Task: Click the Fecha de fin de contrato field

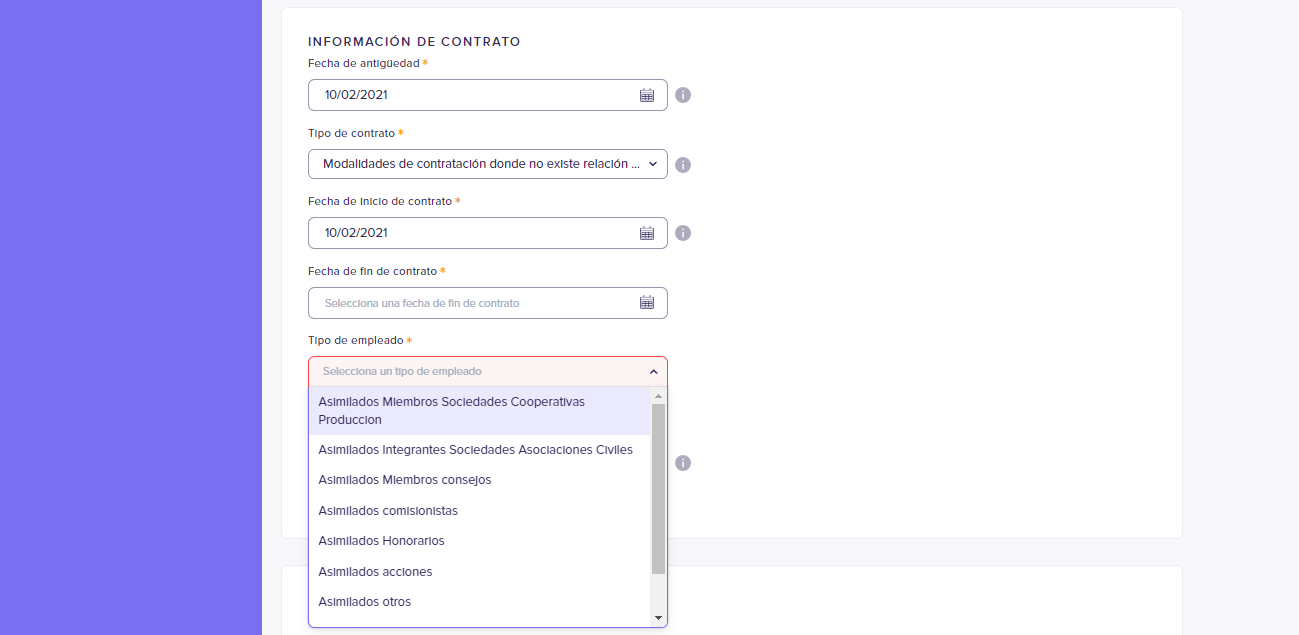Action: point(488,303)
